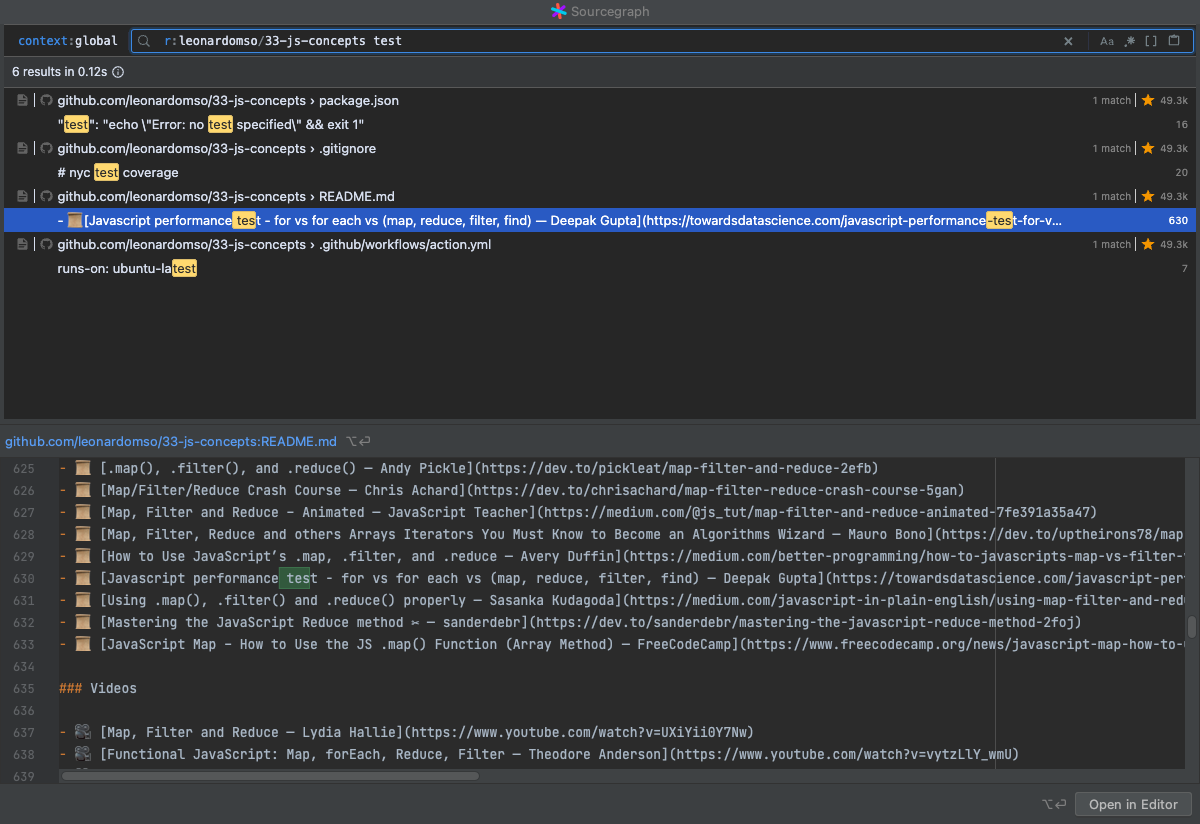The width and height of the screenshot is (1200, 824).
Task: Click the Theodore Anderson video line in preview
Action: [539, 754]
